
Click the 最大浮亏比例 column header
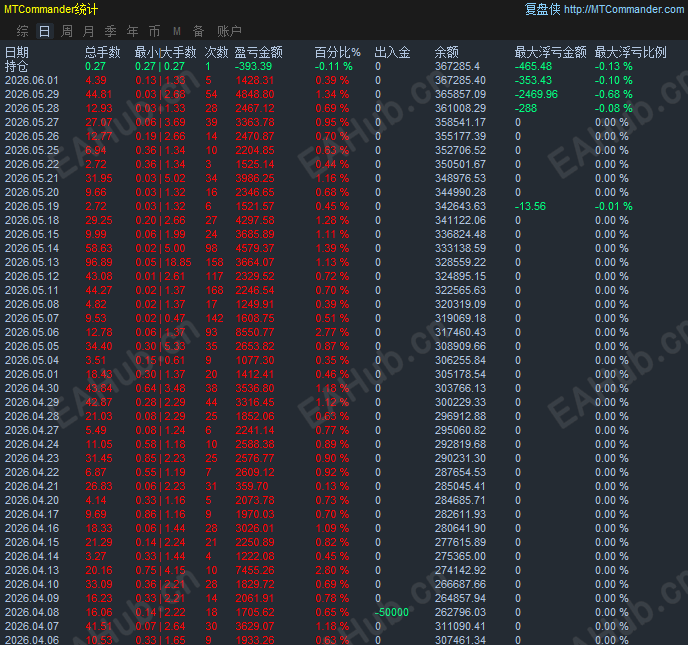631,53
